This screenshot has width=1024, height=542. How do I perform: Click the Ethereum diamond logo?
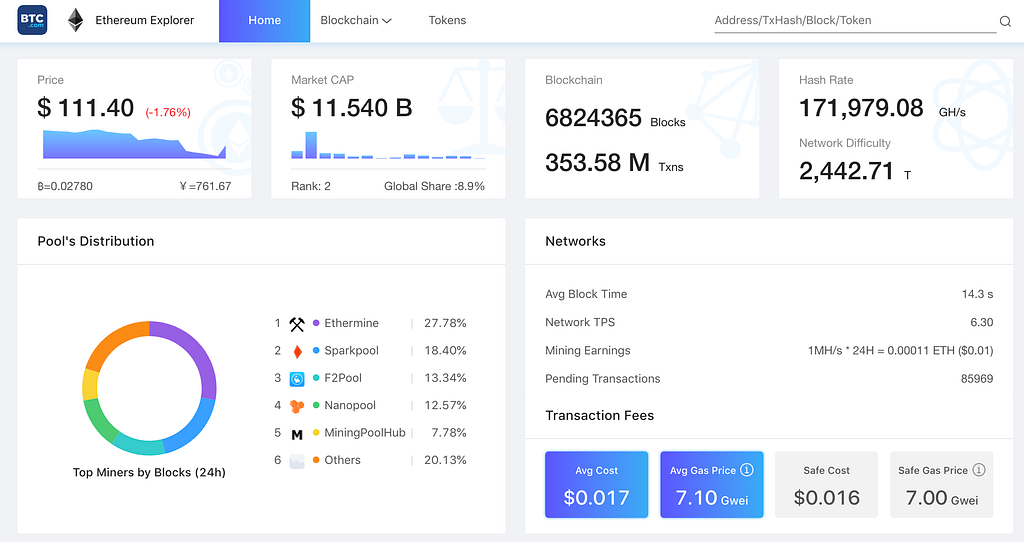[76, 20]
